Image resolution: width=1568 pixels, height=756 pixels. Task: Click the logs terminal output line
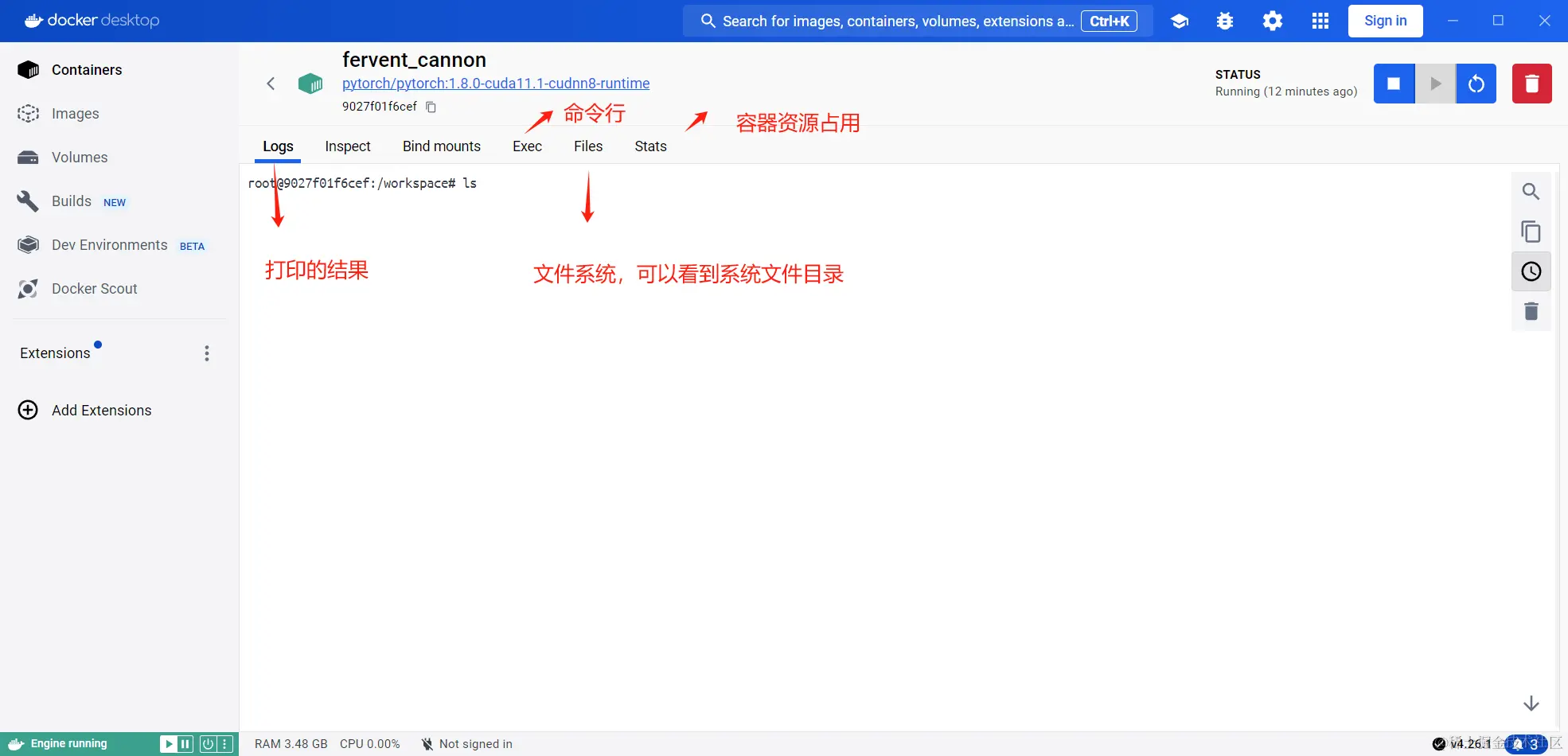(362, 184)
